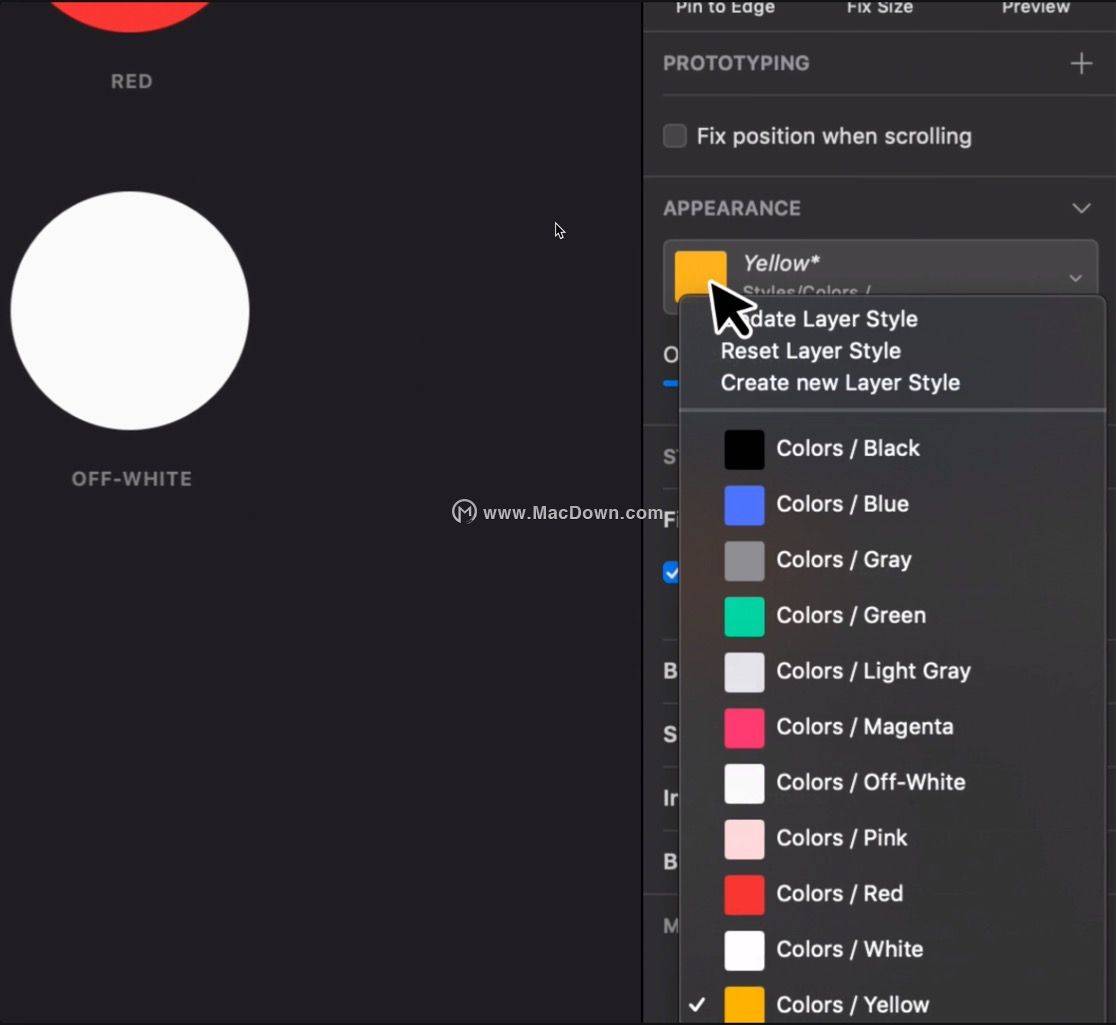
Task: Click the Green color style swatch
Action: coord(744,616)
